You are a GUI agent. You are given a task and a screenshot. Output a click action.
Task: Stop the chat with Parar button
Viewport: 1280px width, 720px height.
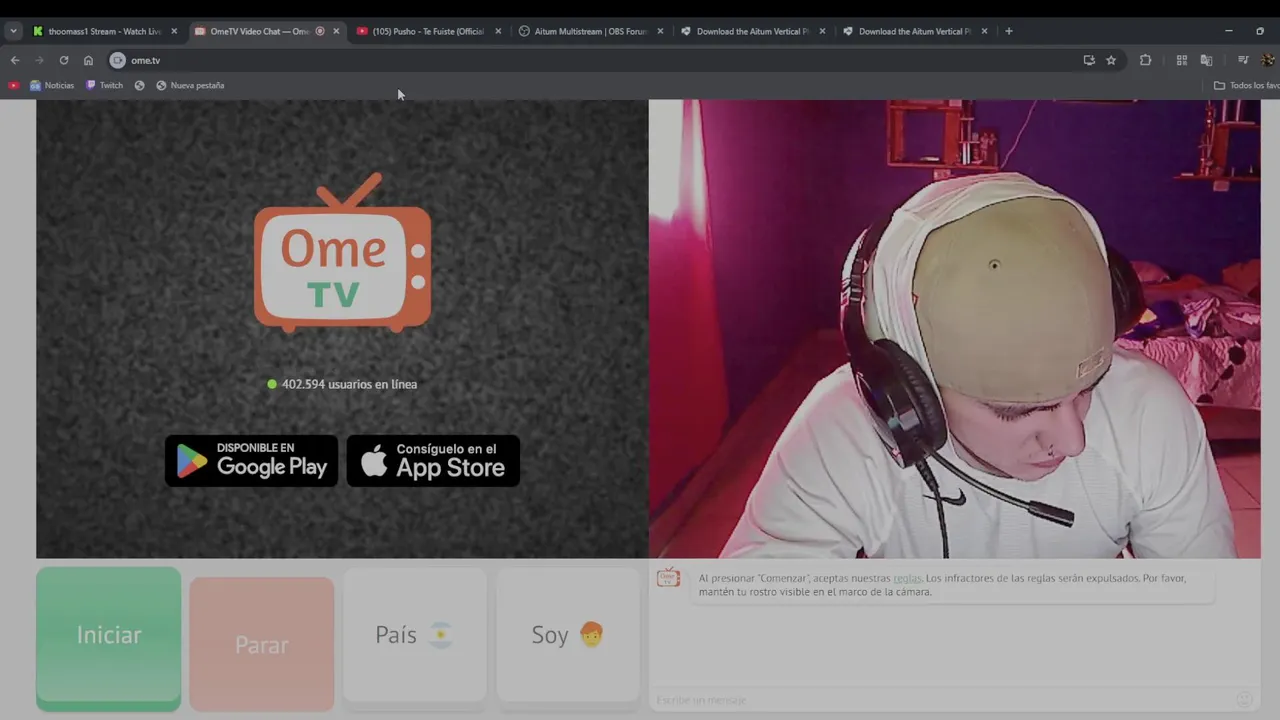[x=262, y=643]
